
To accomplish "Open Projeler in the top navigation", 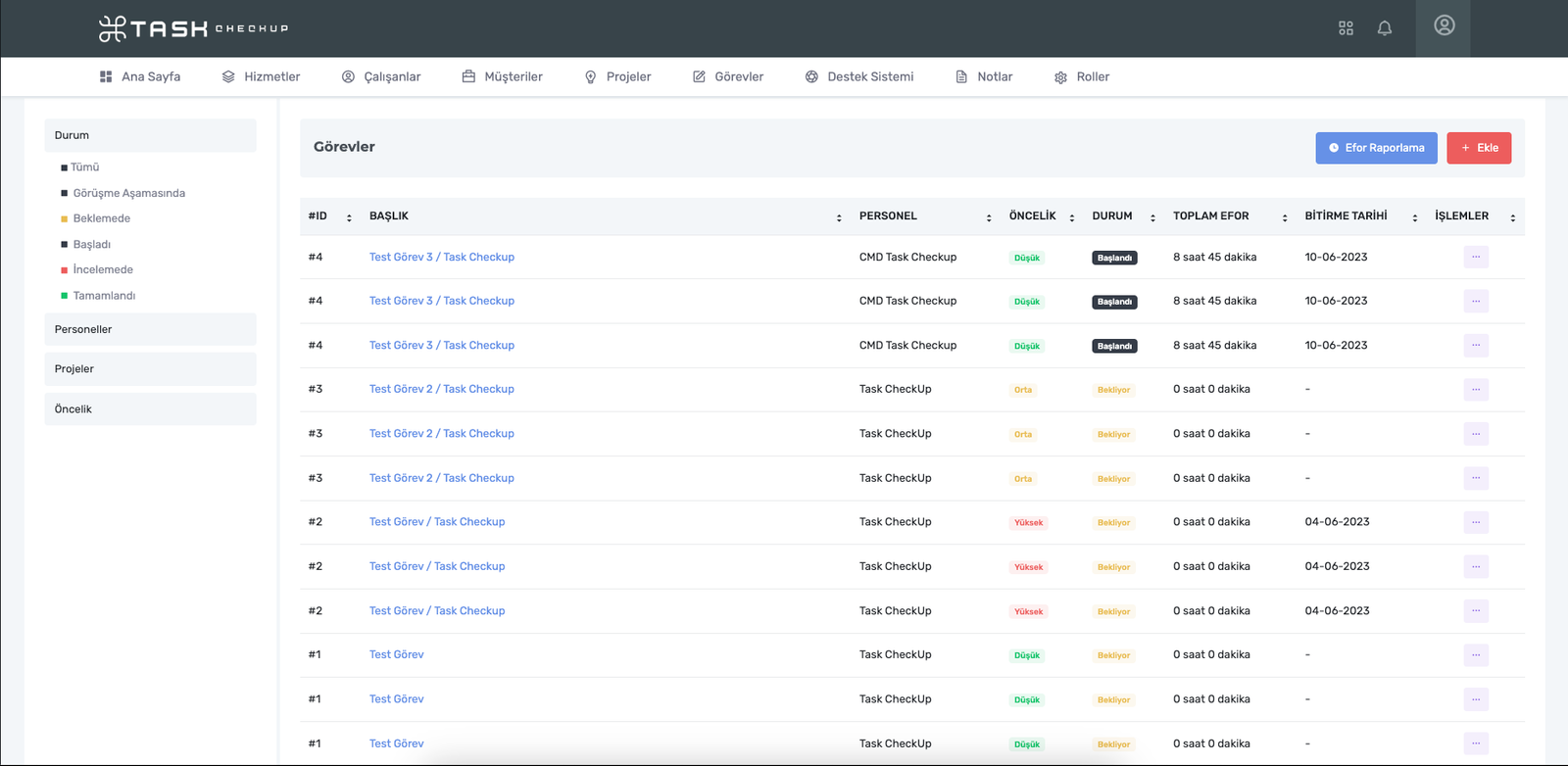I will 617,76.
